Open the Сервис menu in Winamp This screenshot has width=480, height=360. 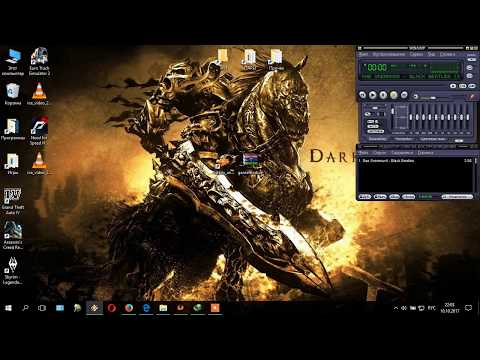point(416,54)
